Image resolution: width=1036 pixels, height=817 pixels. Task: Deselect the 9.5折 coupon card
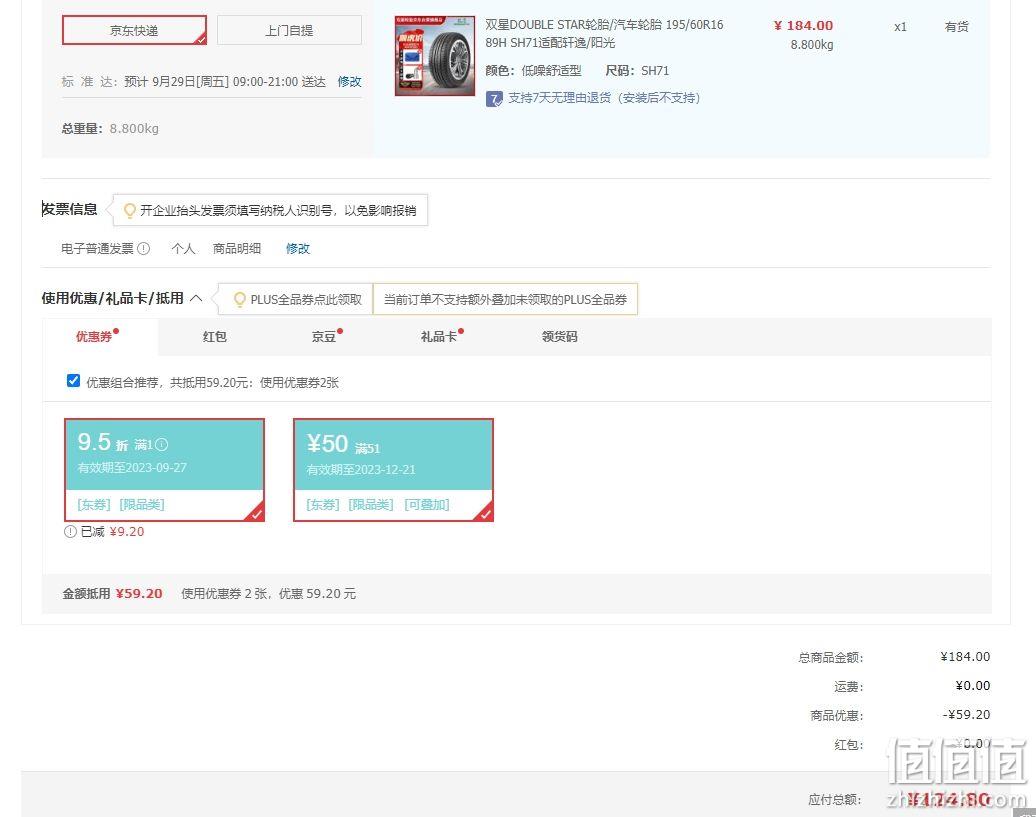tap(165, 470)
